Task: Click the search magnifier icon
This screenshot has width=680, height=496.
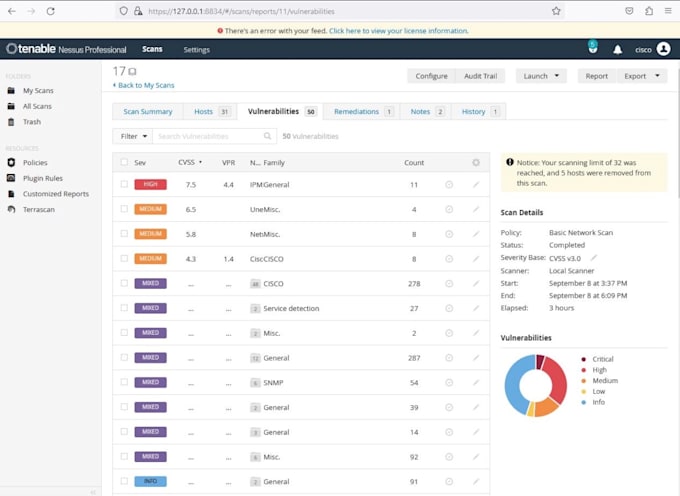Action: 268,136
